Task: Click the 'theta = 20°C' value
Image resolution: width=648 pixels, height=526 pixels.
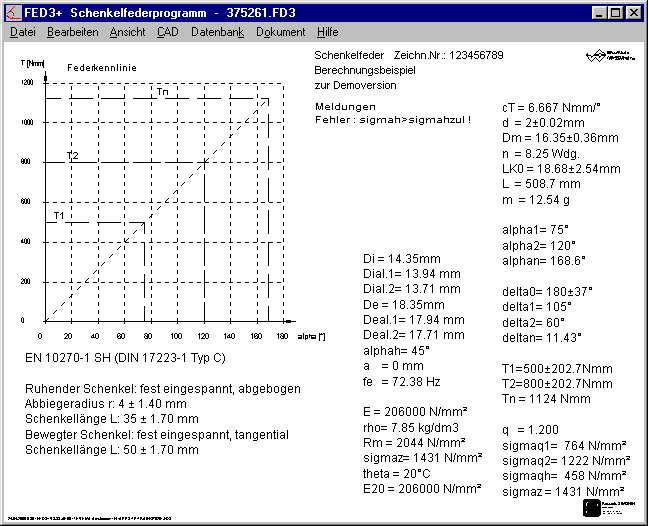Action: [x=396, y=474]
